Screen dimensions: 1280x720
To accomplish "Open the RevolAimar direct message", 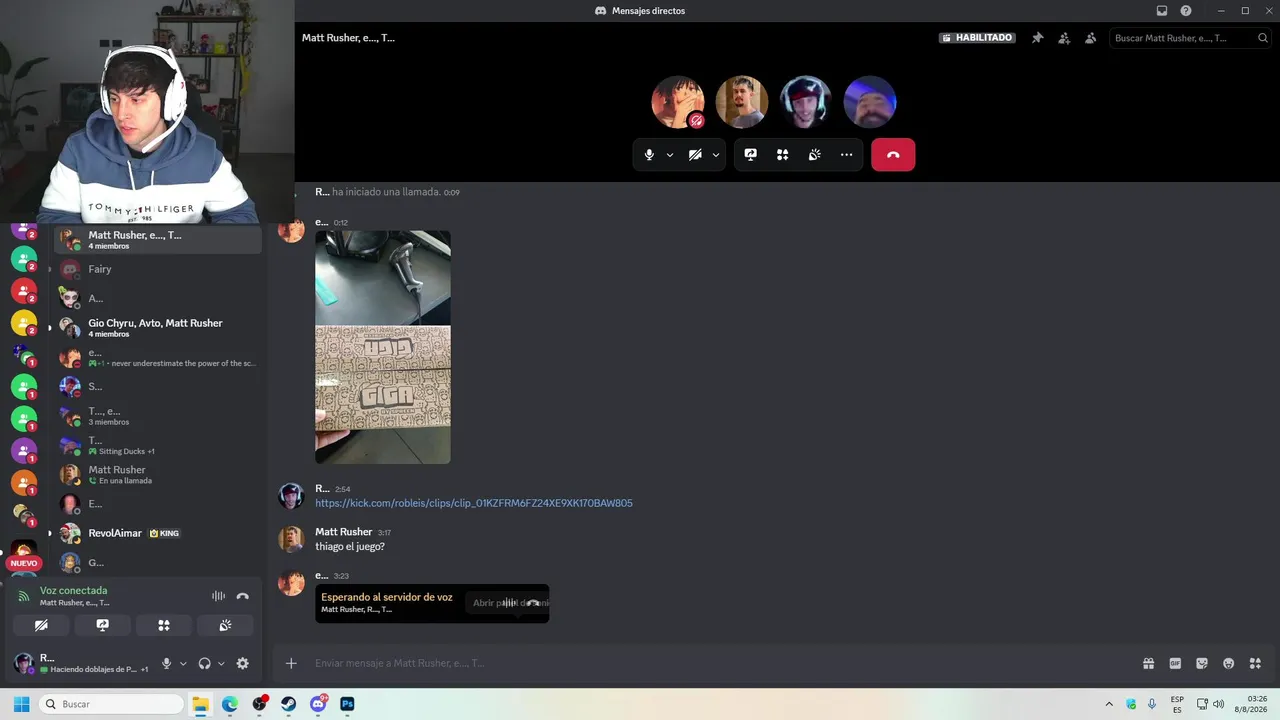I will coord(158,533).
